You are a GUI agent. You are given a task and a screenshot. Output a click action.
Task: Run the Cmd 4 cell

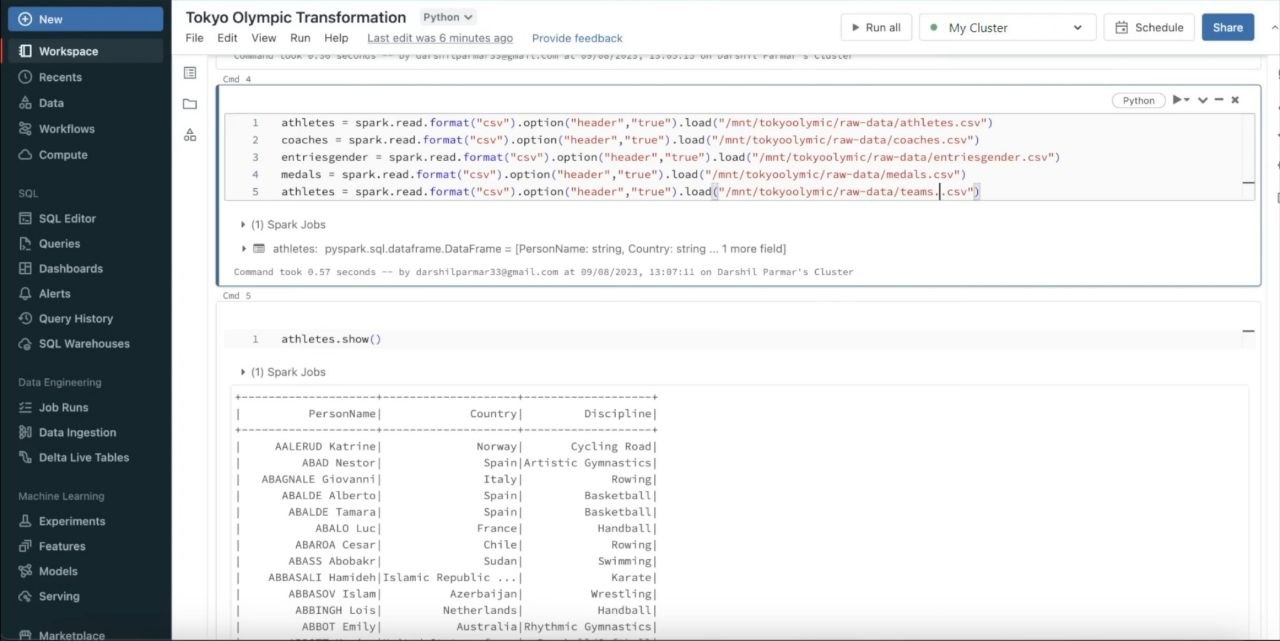click(1178, 100)
